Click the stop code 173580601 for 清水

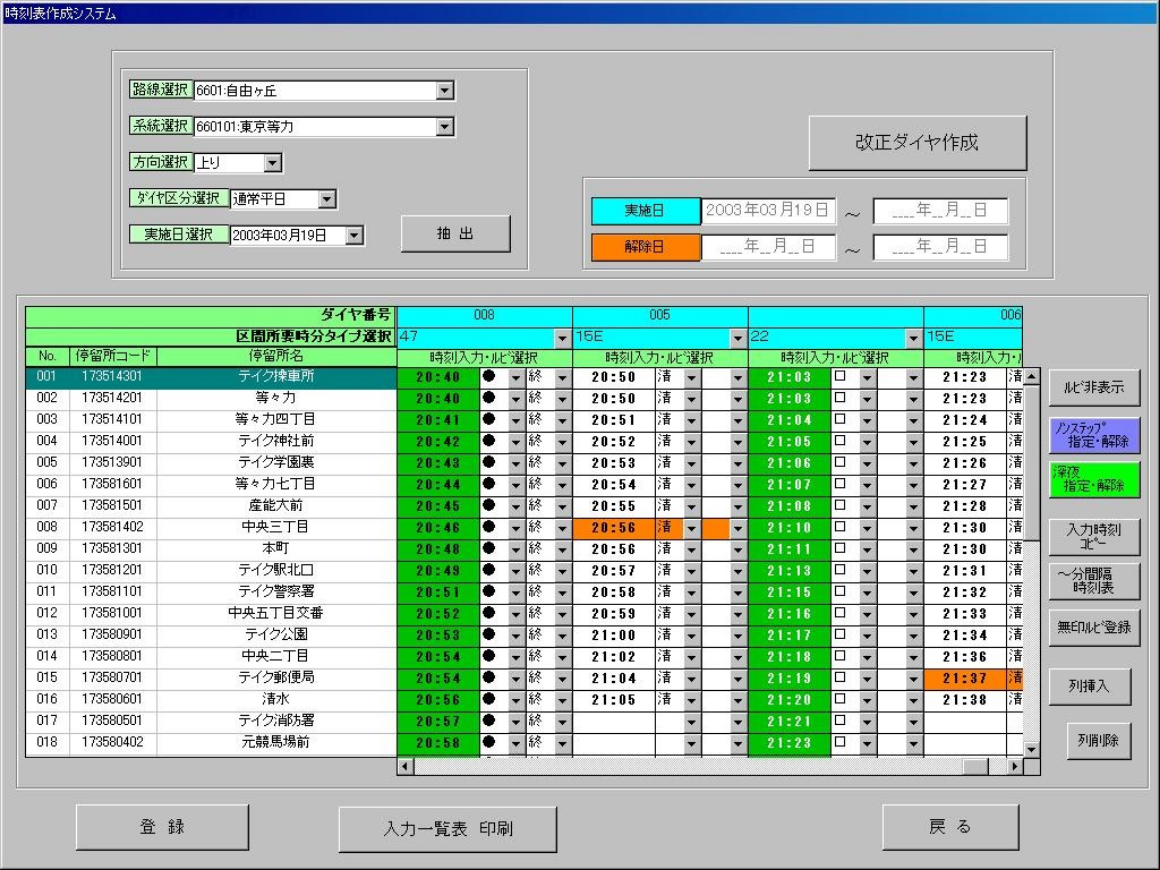pos(112,698)
